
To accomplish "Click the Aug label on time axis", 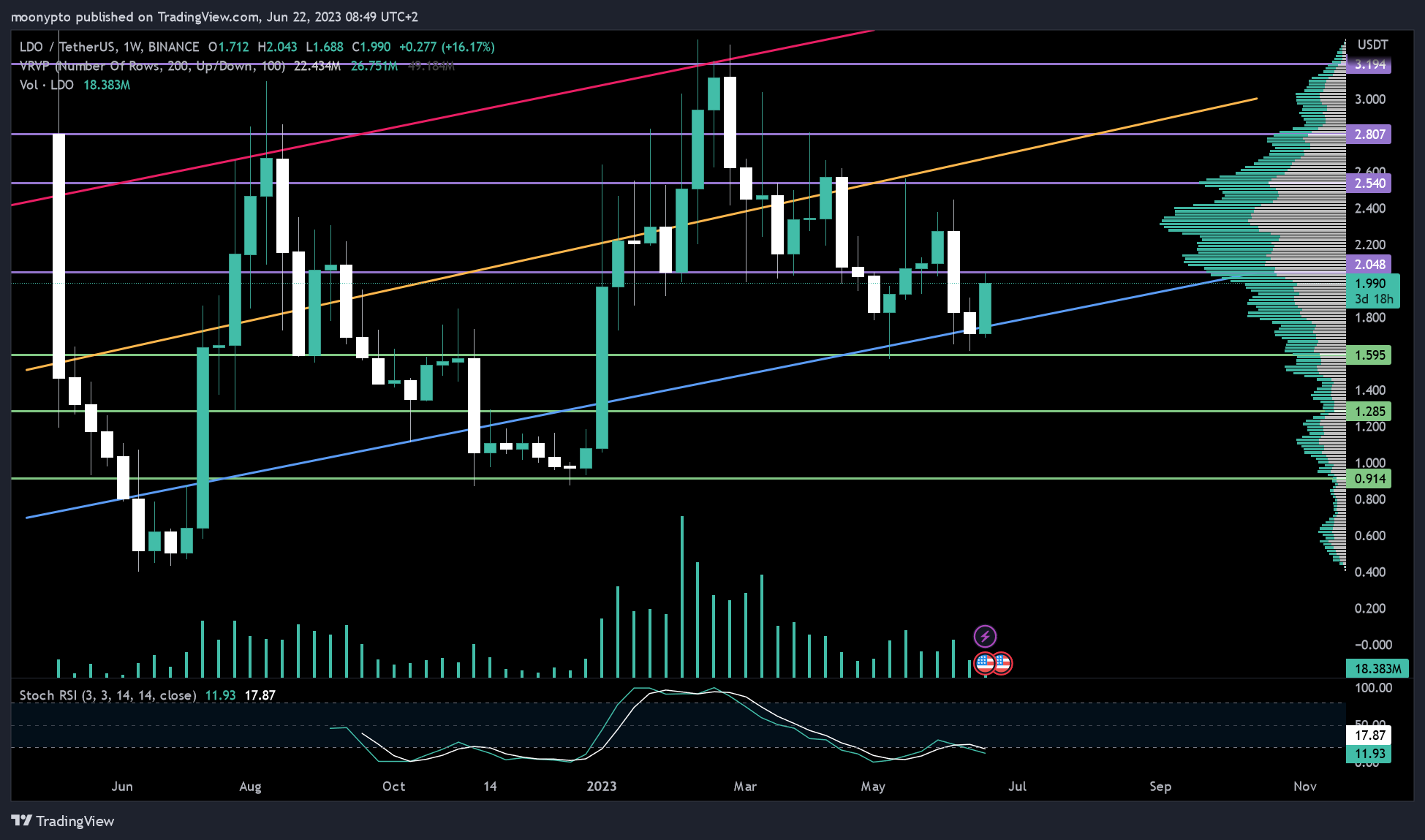I will click(x=250, y=787).
